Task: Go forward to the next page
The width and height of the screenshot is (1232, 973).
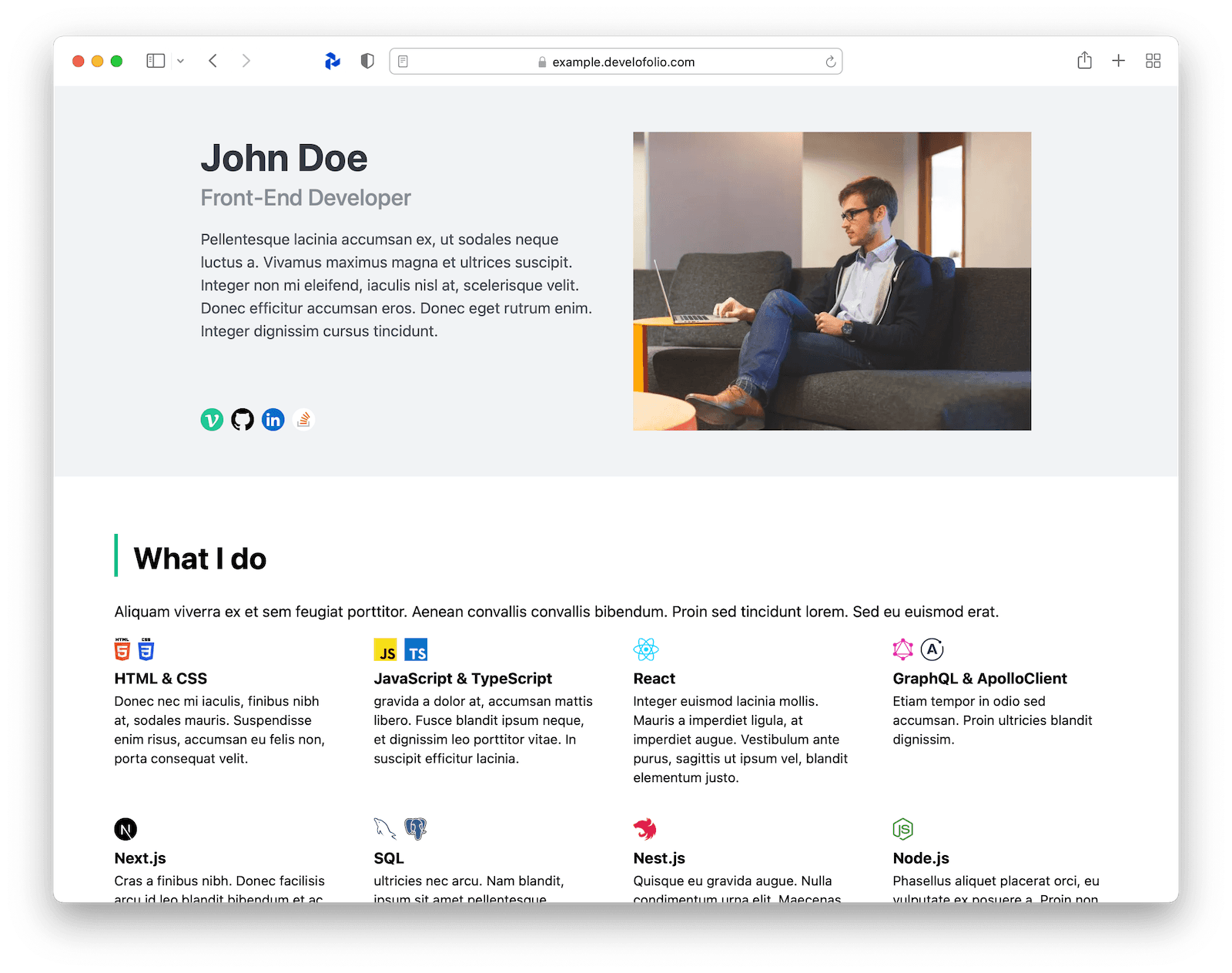Action: coord(246,61)
